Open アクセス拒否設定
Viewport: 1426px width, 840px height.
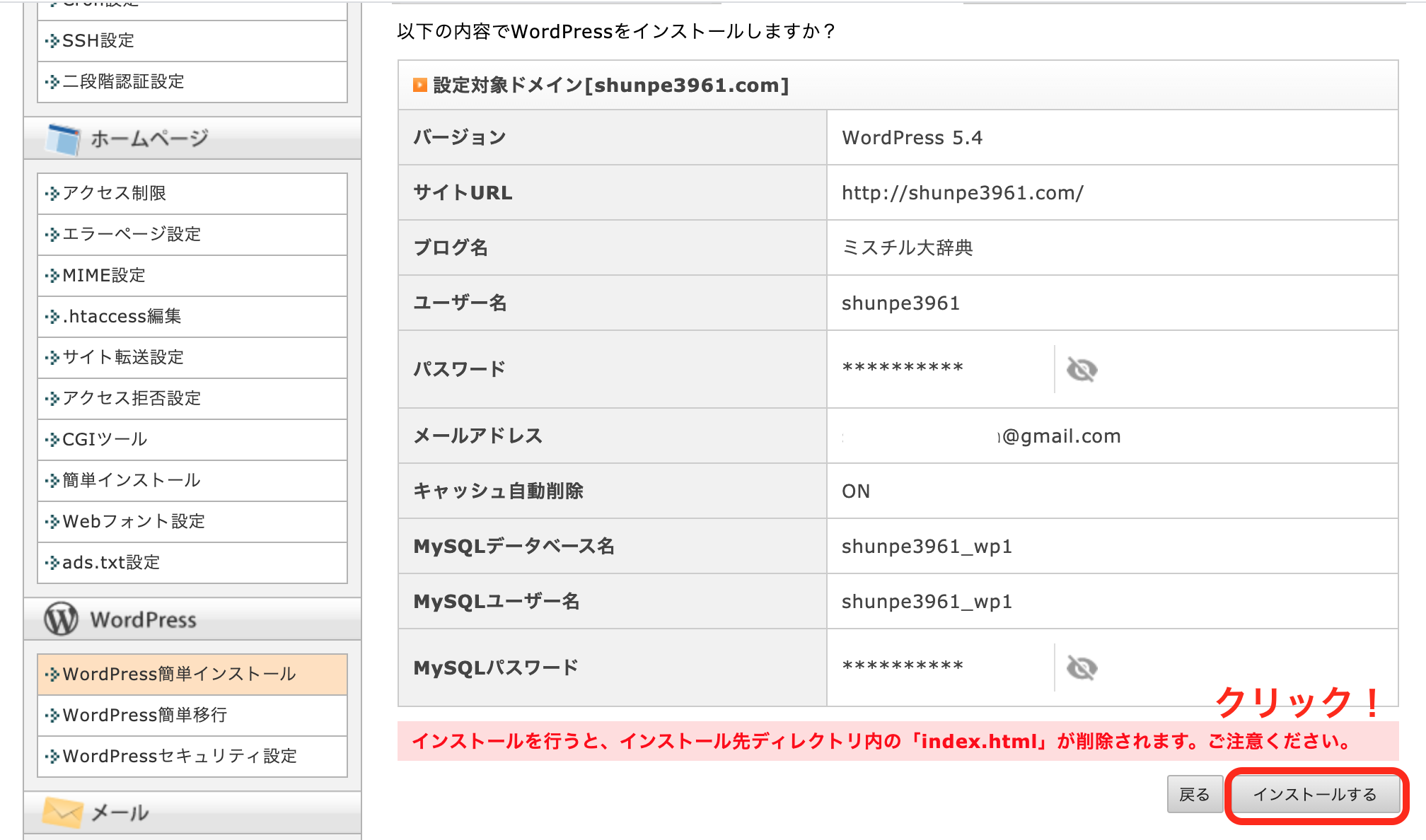tap(192, 399)
